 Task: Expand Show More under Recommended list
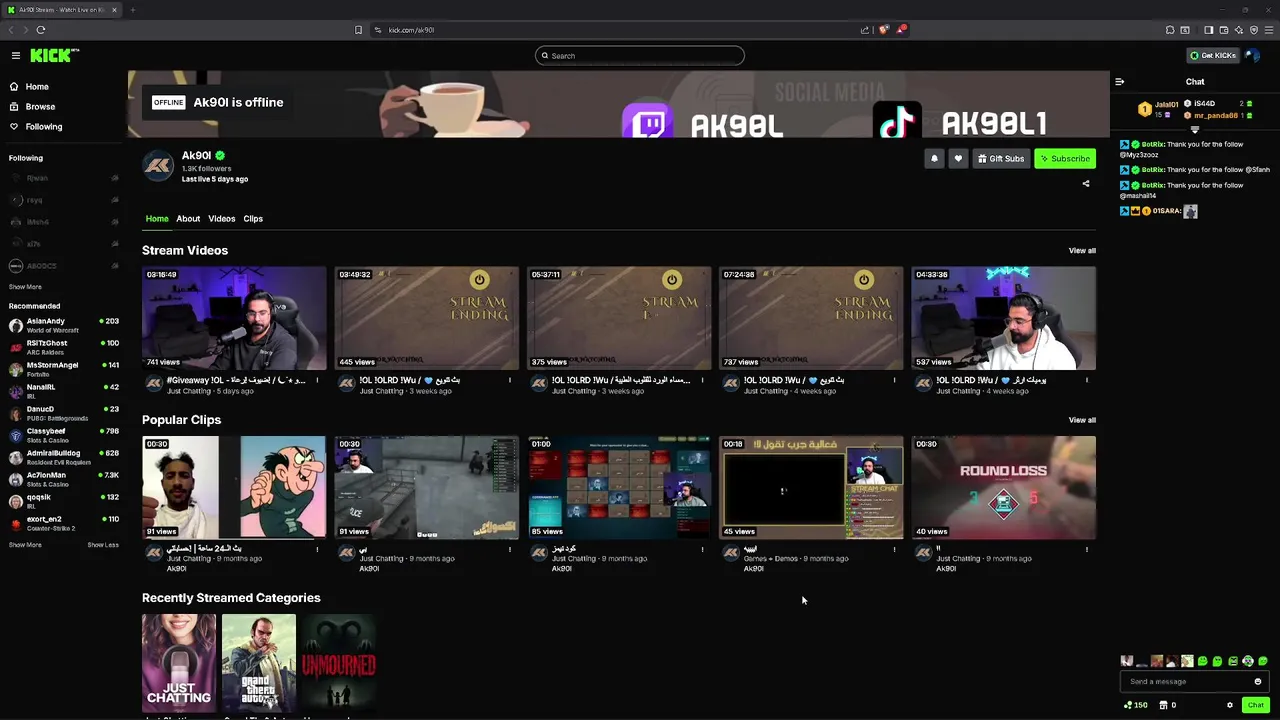[x=25, y=545]
